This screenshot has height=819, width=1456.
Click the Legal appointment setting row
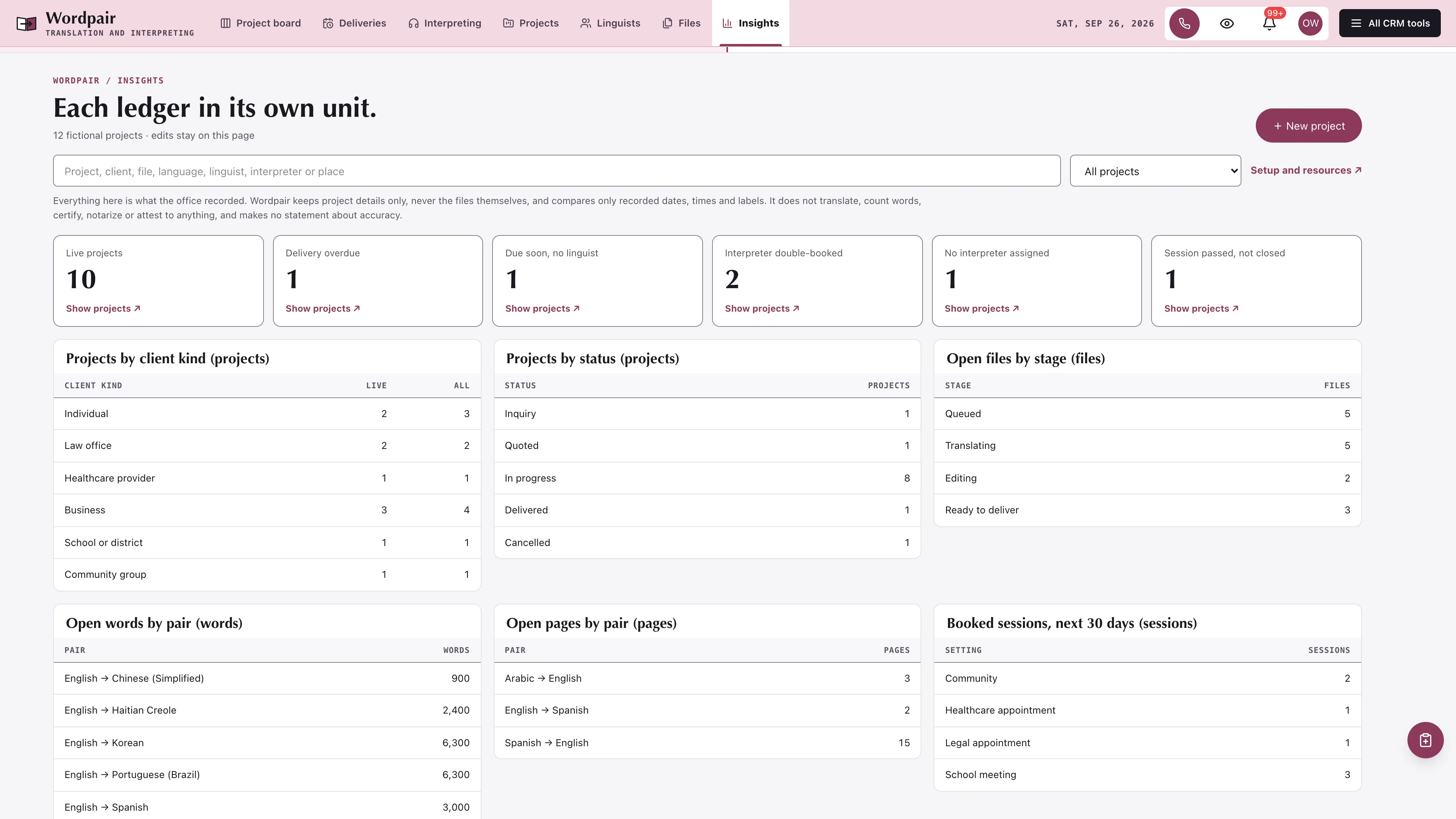tap(1147, 743)
